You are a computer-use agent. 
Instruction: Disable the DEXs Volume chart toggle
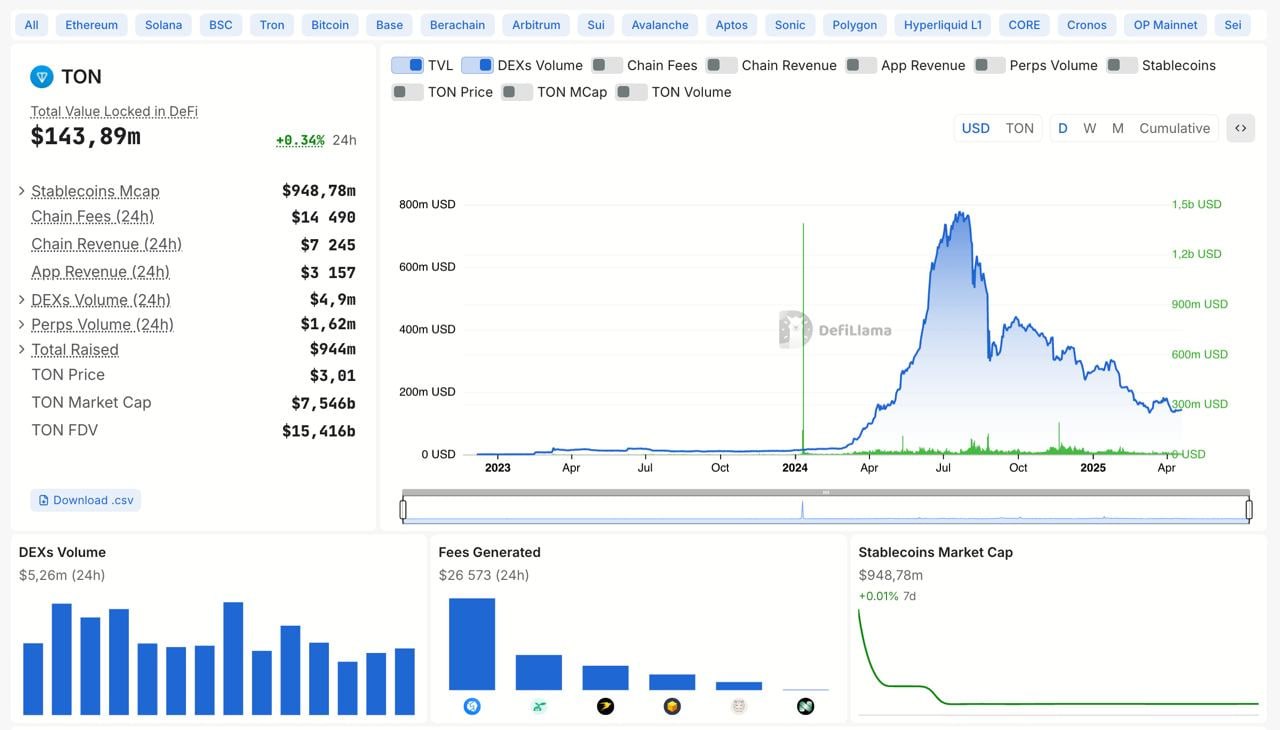pos(477,65)
